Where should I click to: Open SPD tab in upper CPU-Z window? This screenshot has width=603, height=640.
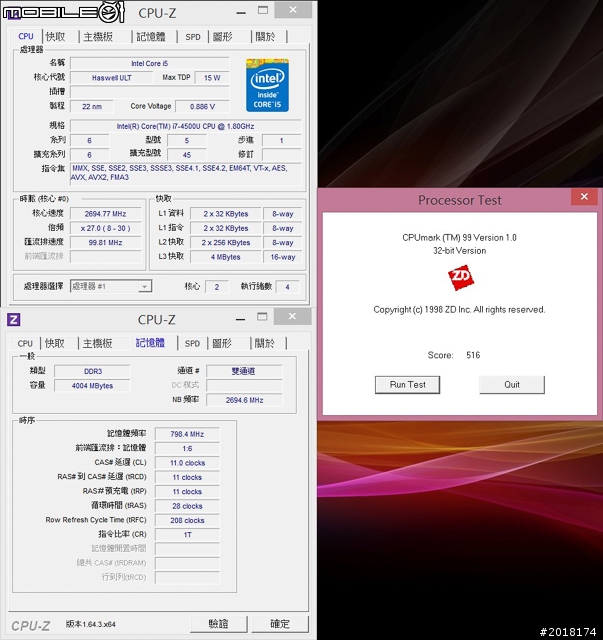193,37
